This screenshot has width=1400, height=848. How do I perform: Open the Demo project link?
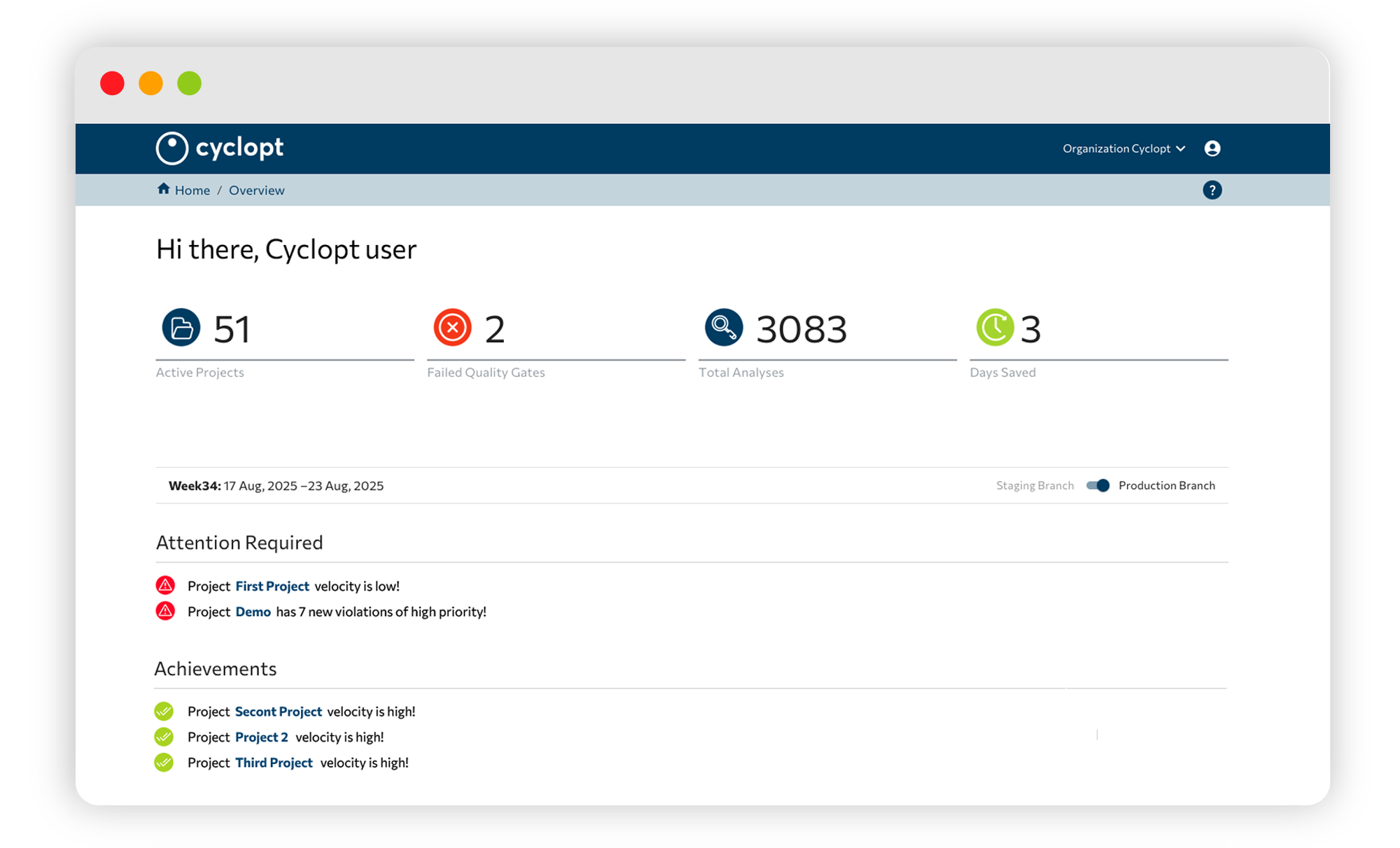click(253, 612)
